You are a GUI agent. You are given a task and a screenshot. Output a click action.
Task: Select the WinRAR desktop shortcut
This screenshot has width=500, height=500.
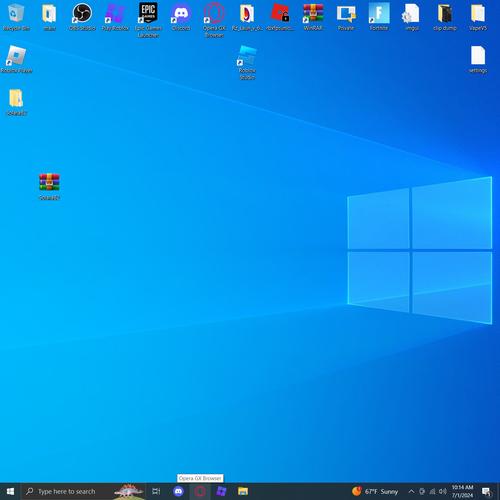313,17
